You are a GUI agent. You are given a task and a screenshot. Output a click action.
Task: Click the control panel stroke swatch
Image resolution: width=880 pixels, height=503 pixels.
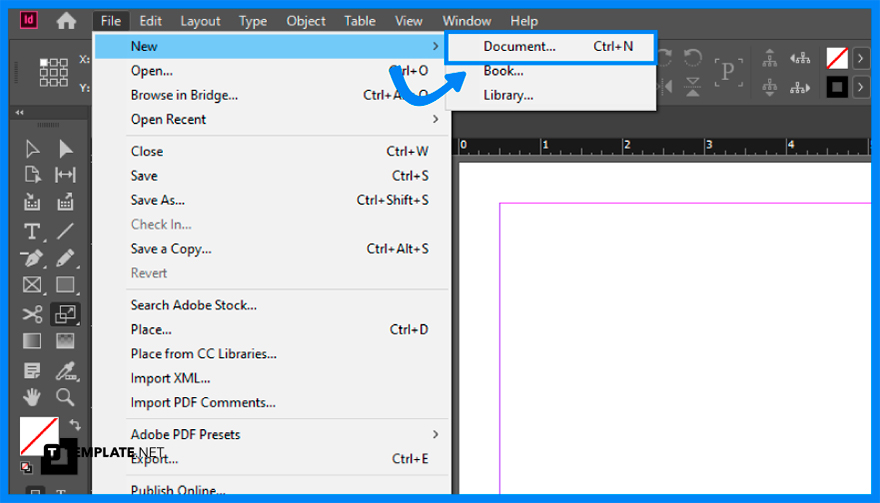(837, 87)
